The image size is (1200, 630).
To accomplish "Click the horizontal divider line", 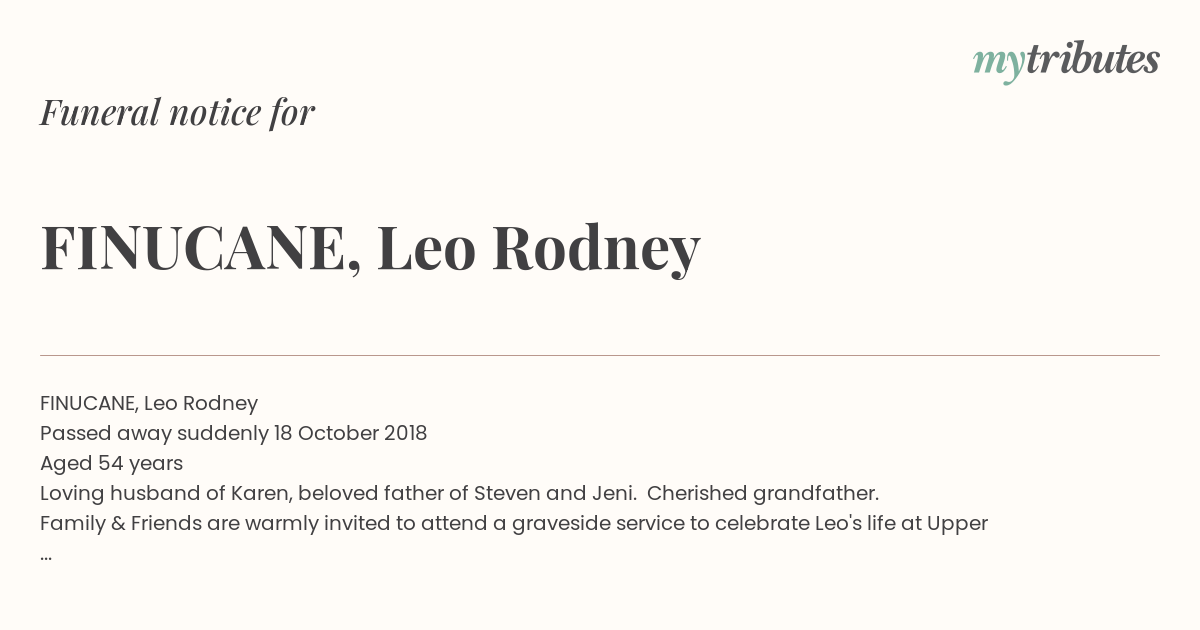I will [x=600, y=355].
